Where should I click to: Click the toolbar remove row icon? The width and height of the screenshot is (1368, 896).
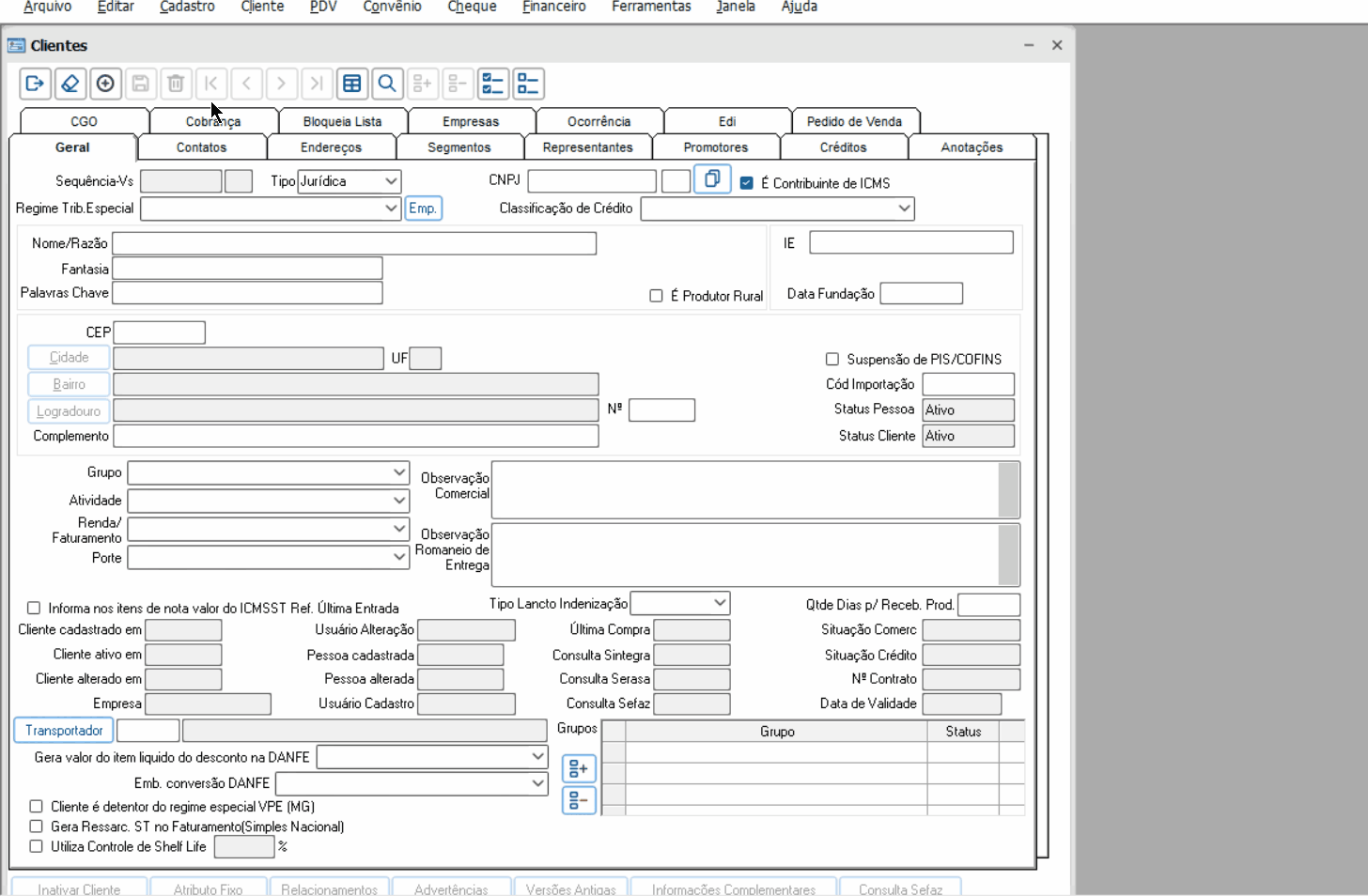pyautogui.click(x=458, y=84)
